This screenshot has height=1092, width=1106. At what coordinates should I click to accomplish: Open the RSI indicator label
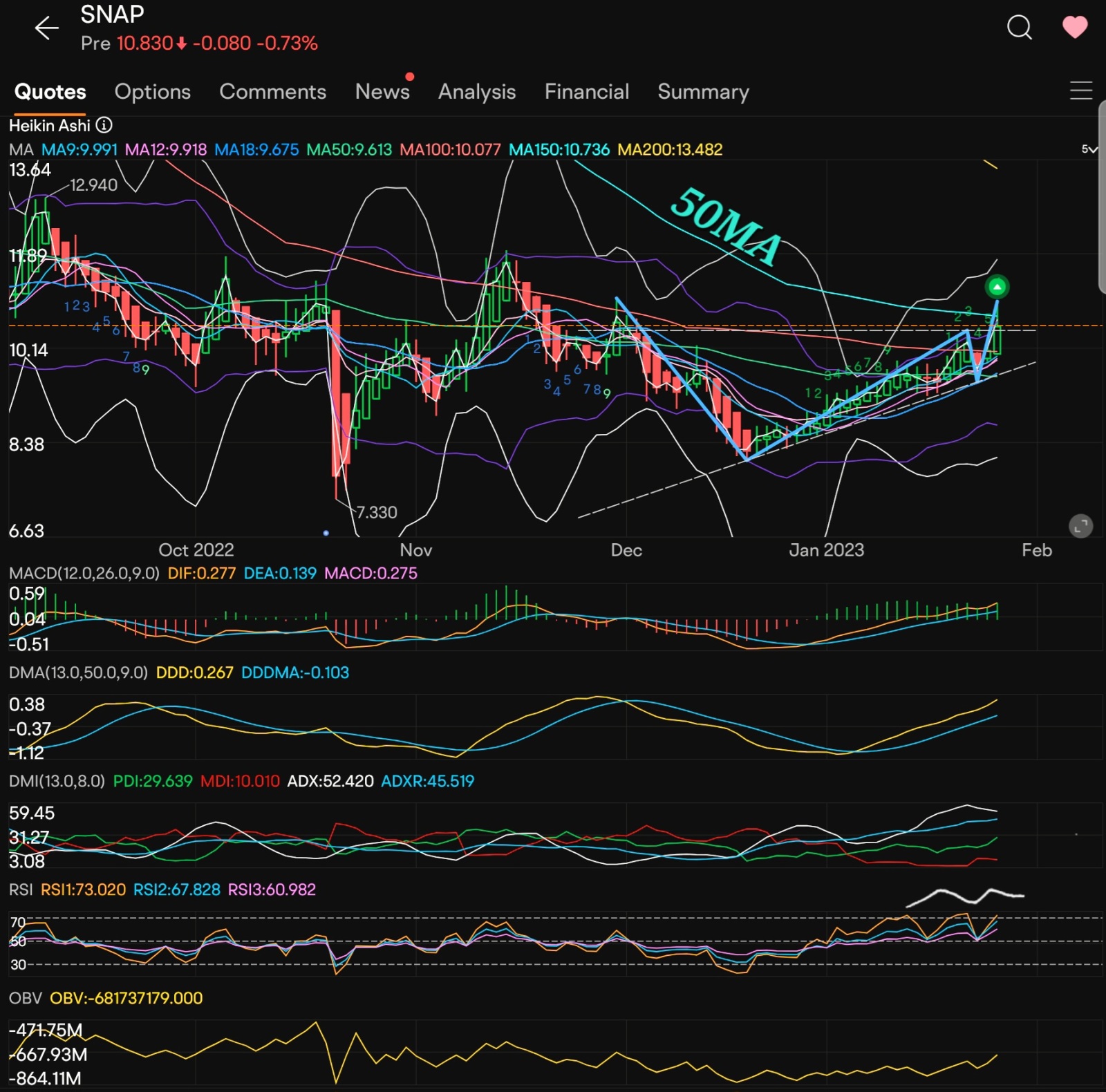point(21,890)
